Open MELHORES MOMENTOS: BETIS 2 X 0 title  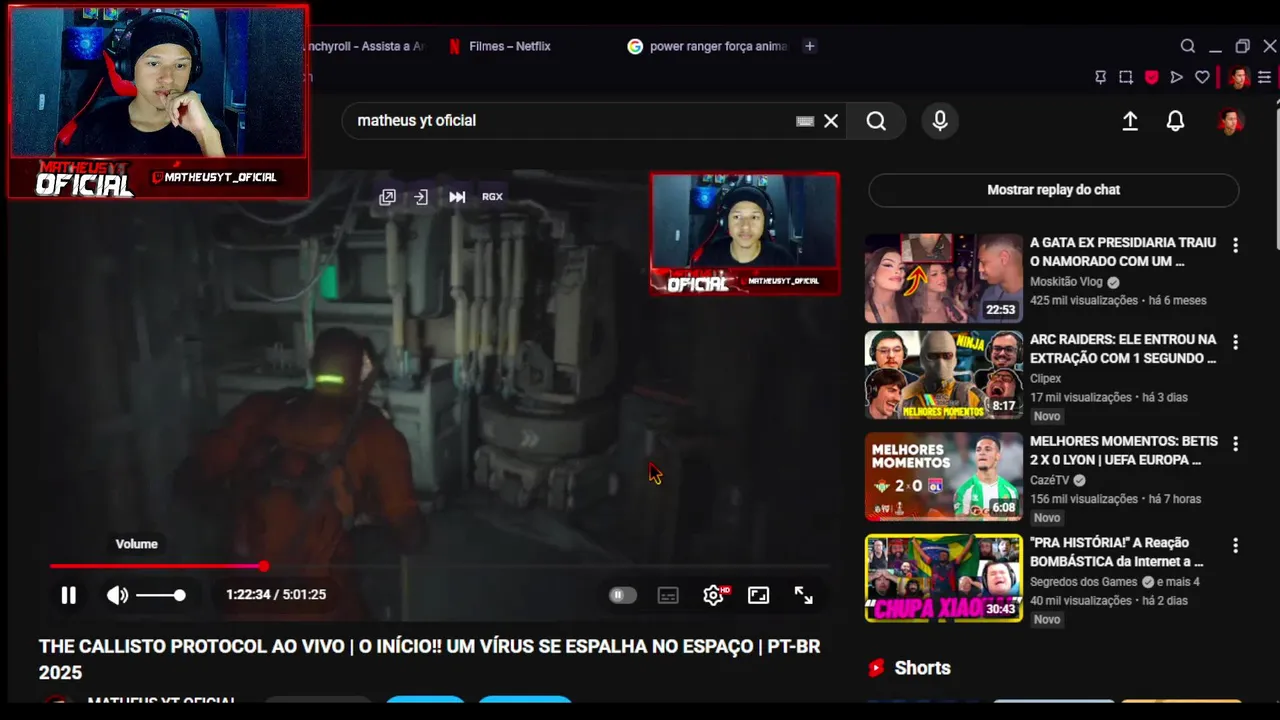[1124, 451]
